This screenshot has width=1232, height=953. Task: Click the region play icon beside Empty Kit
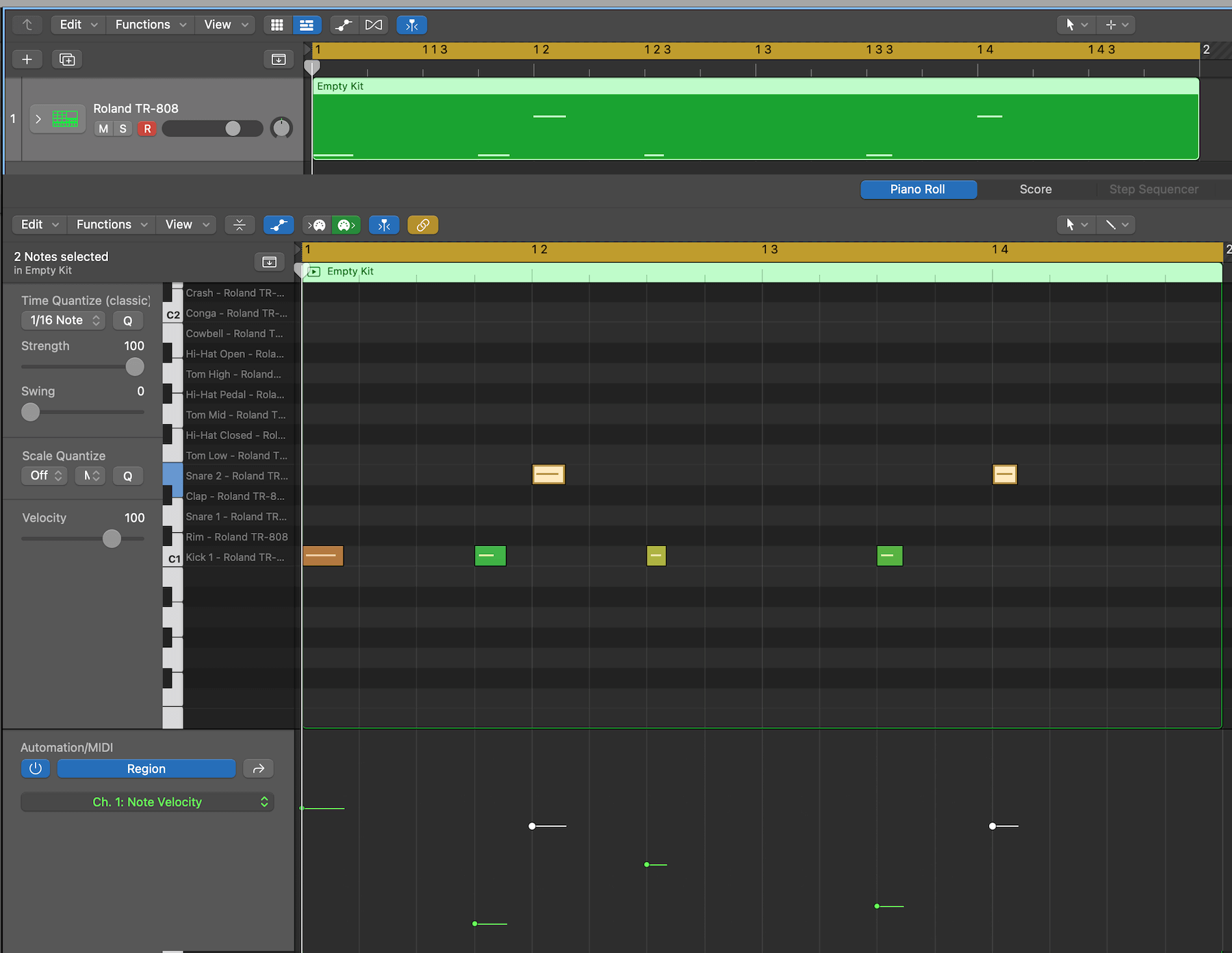(314, 272)
